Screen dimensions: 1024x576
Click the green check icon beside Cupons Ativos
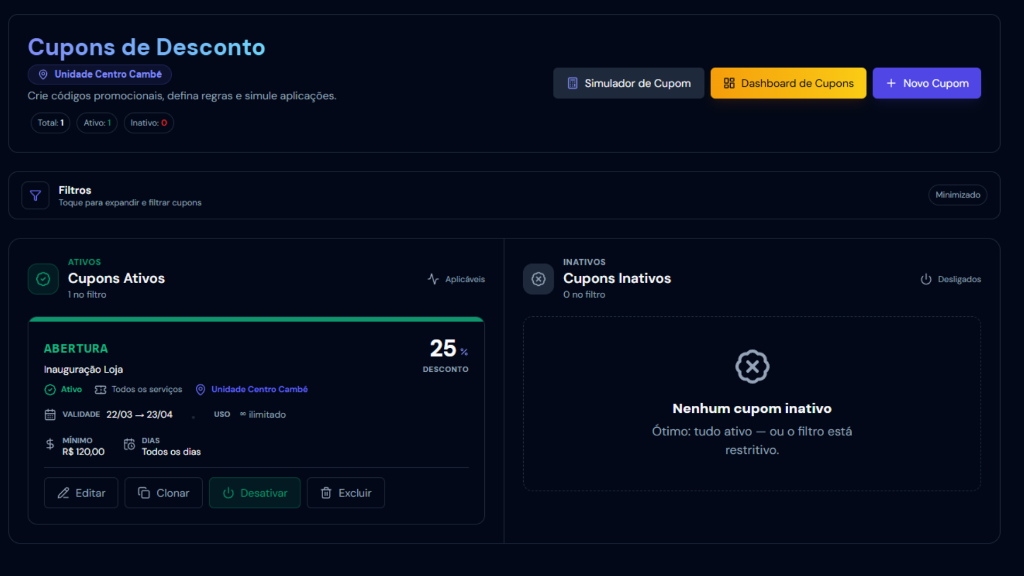point(42,279)
